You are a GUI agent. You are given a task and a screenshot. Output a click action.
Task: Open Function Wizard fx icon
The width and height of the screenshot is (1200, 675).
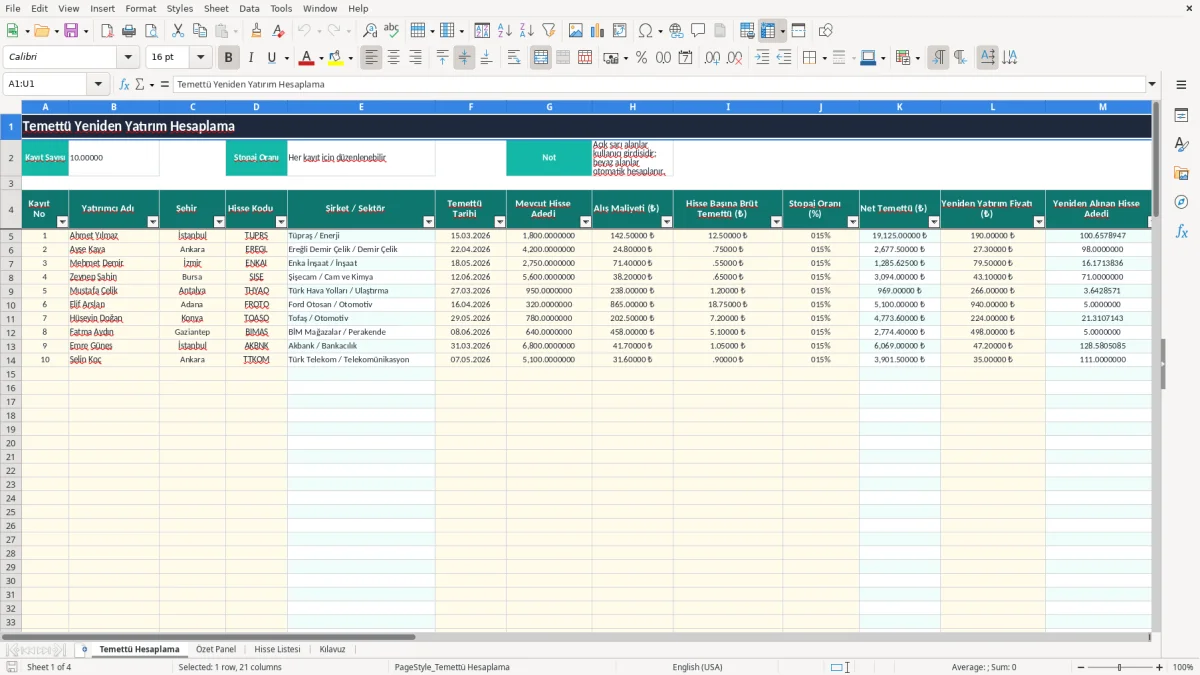(124, 84)
